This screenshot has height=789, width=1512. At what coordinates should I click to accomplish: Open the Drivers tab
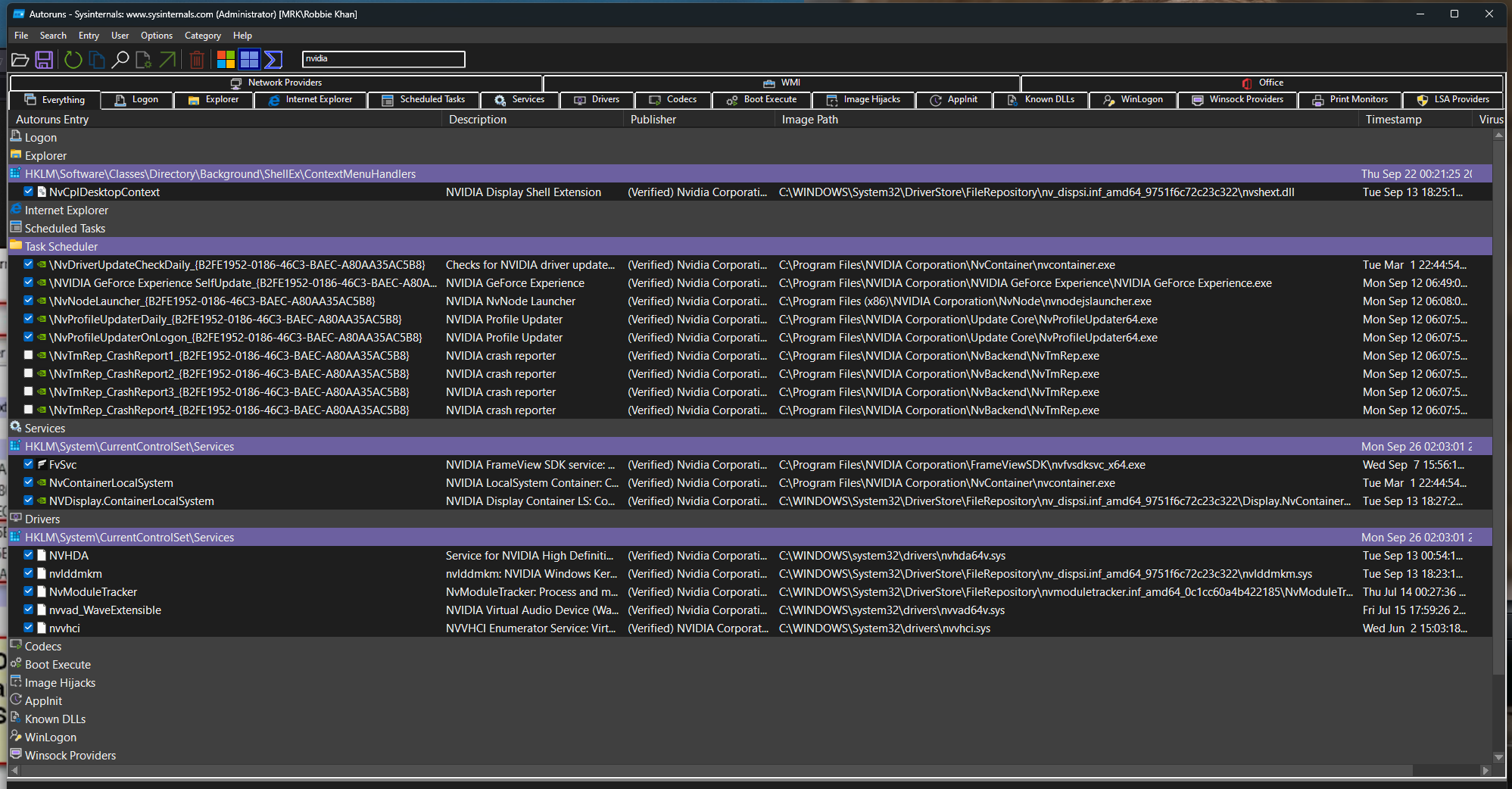[597, 100]
